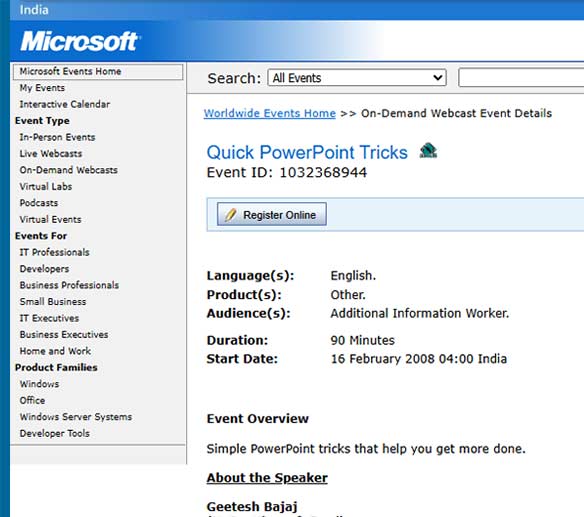Select Live Webcasts
Viewport: 584px width, 517px height.
(51, 153)
